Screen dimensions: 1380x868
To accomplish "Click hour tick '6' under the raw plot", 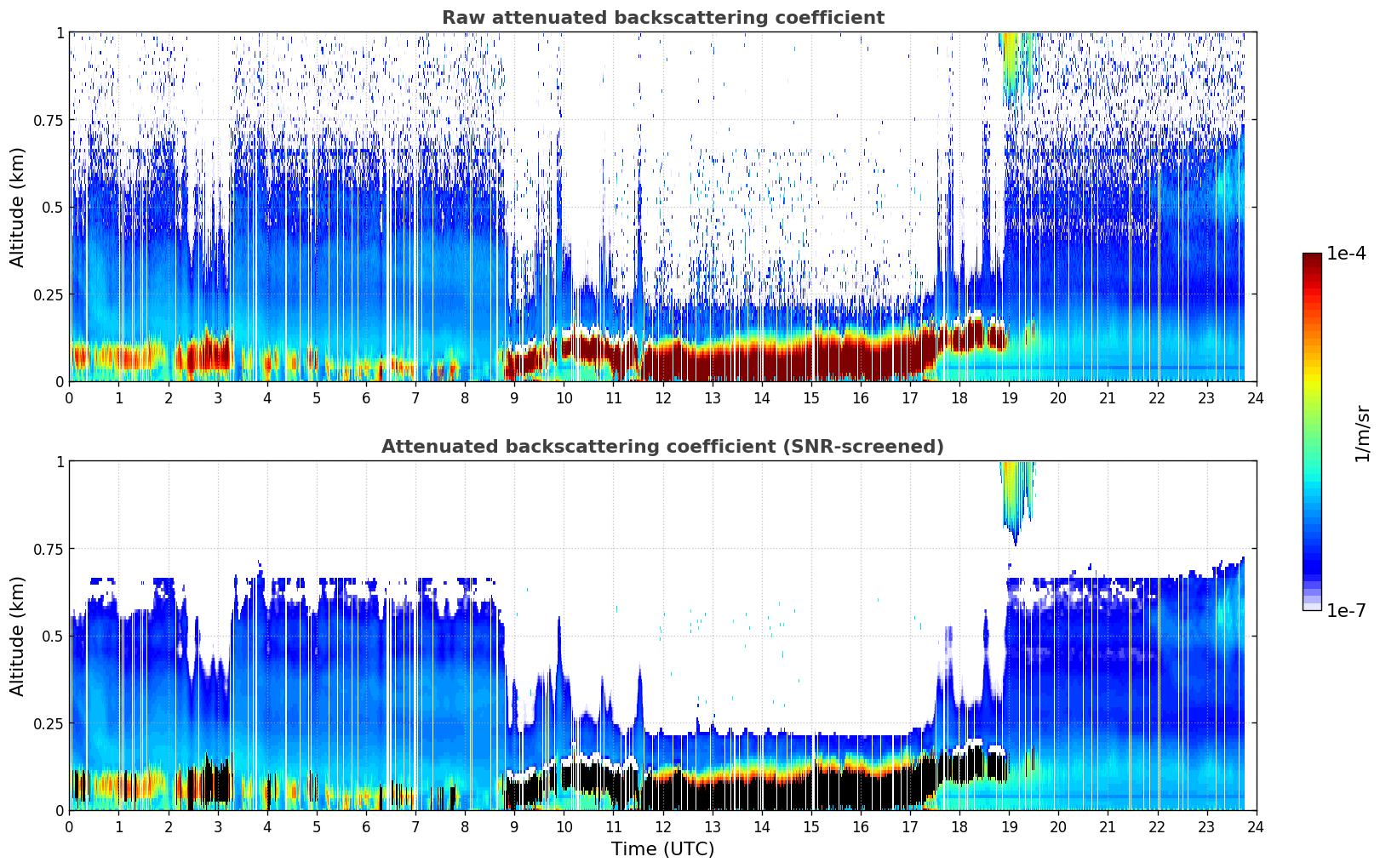I will (x=366, y=397).
